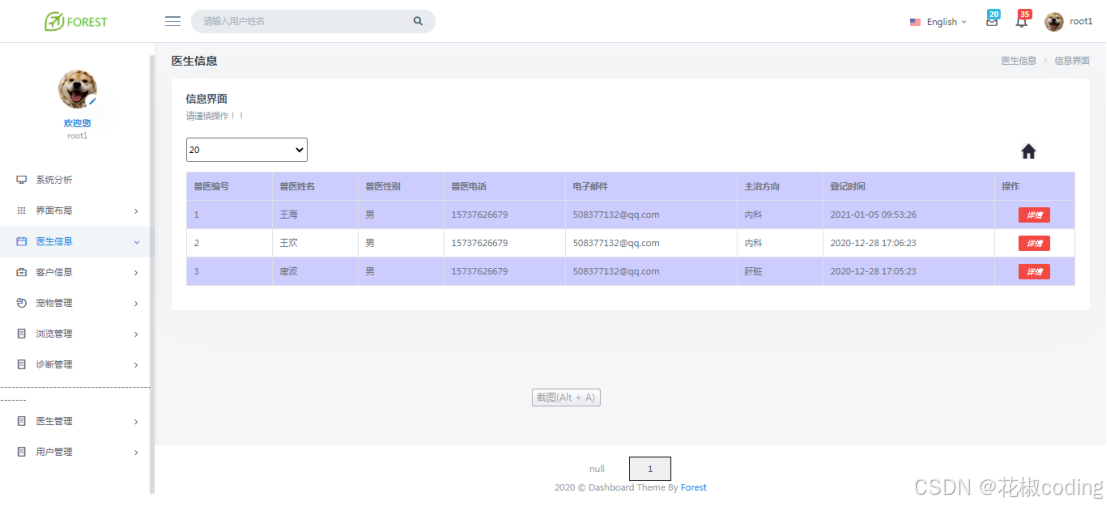Screen dimensions: 1107x507
Task: Click the briefcase icon beside 客户信息
Action: pyautogui.click(x=21, y=273)
